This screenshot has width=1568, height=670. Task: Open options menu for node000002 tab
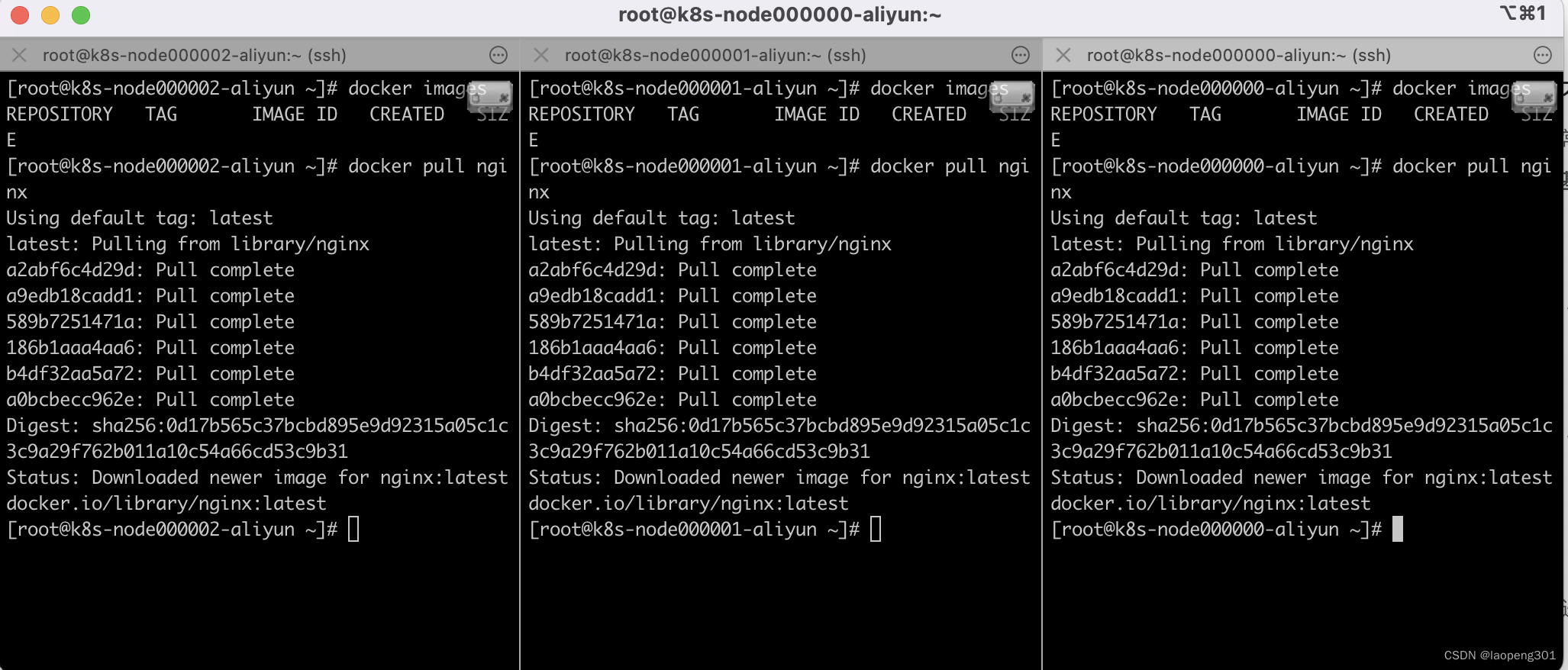[498, 55]
